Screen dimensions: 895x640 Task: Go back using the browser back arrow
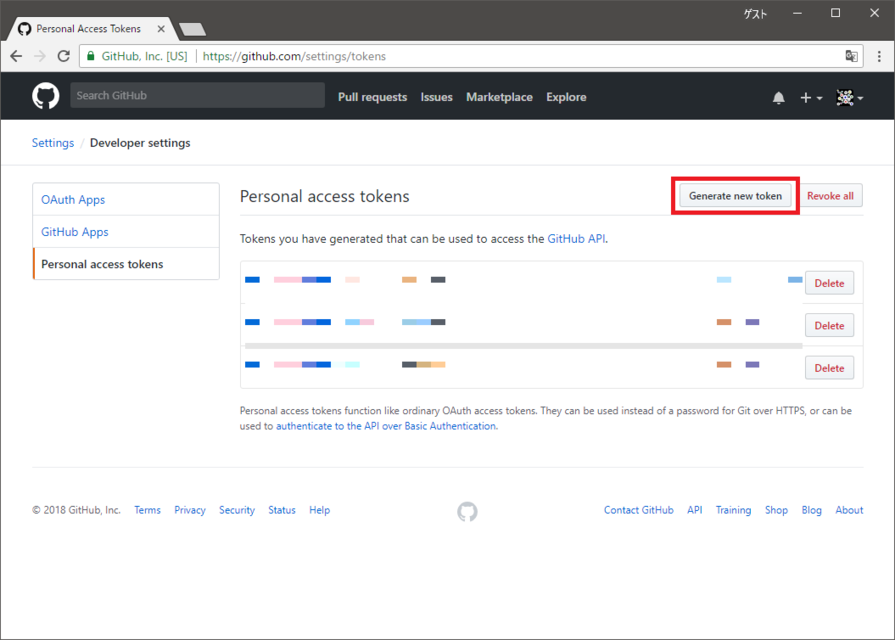[x=15, y=56]
